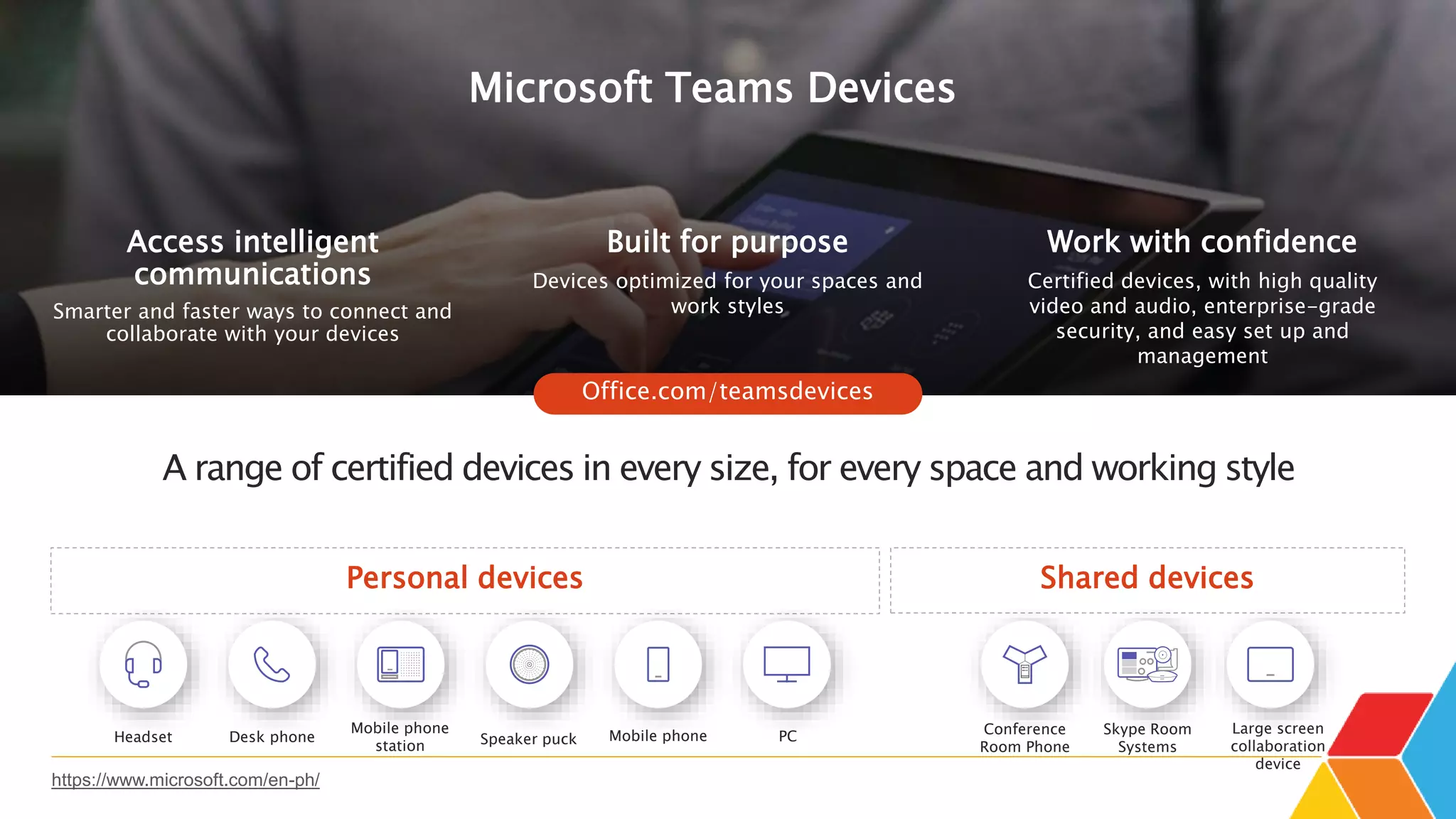Select the Built for purpose heading
This screenshot has width=1456, height=819.
pyautogui.click(x=727, y=242)
